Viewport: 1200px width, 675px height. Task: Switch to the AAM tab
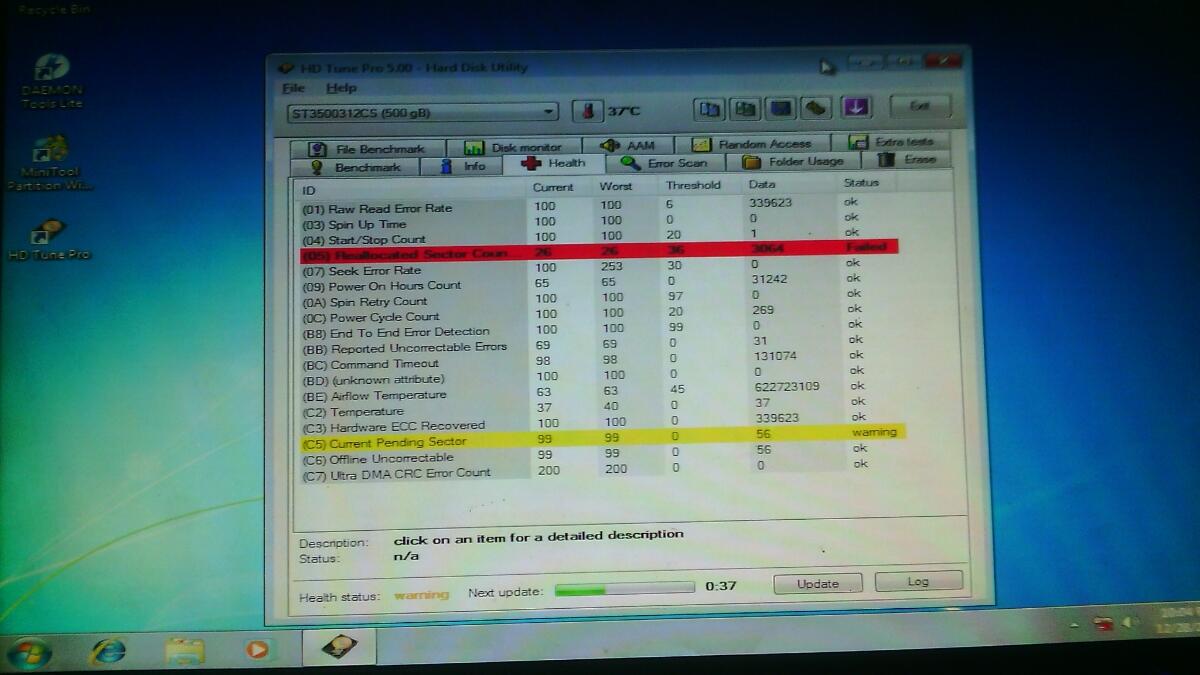631,146
